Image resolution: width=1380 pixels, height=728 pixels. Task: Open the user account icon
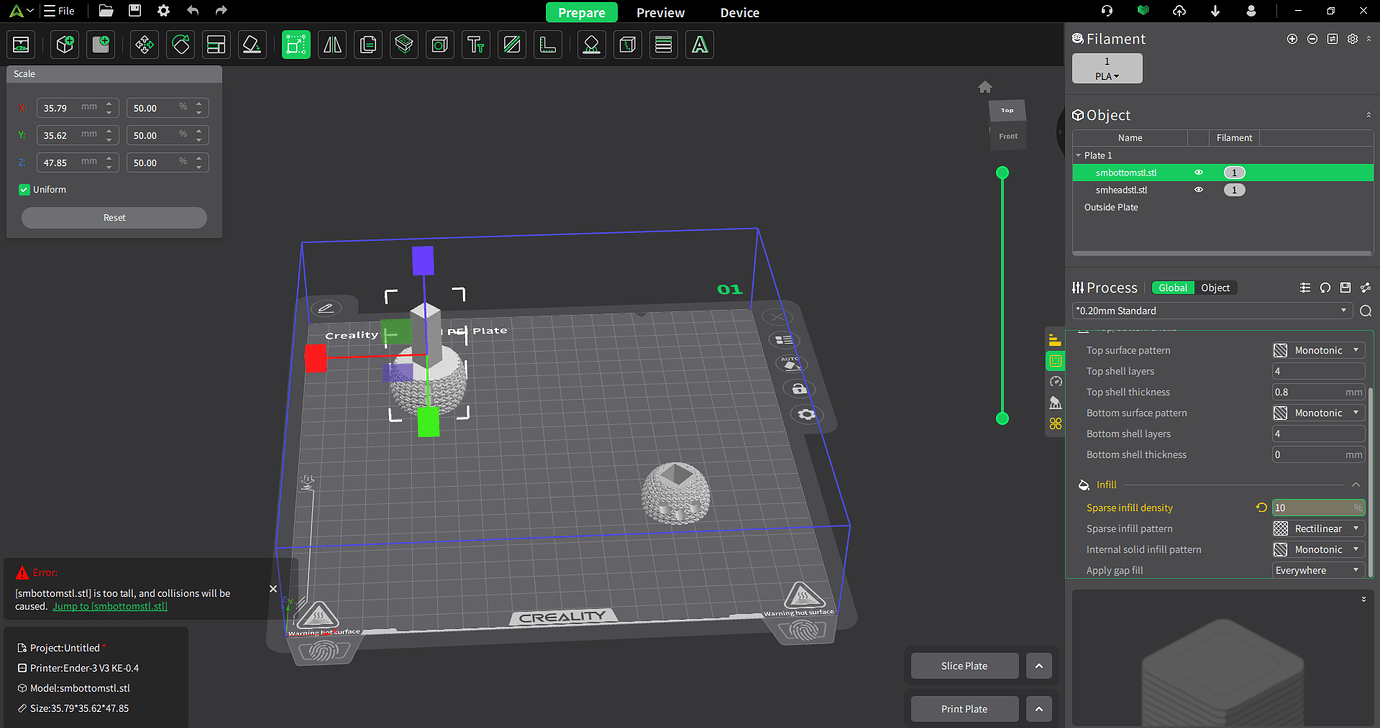click(x=1251, y=11)
